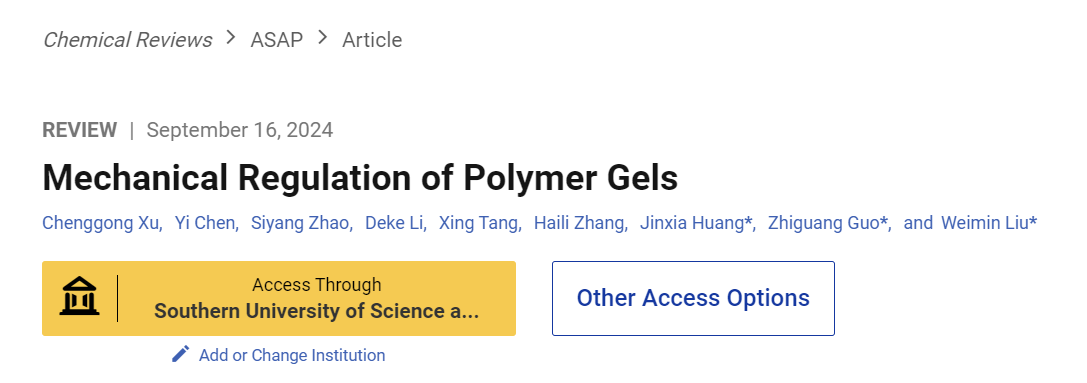Click chevron after Chemical Reviews breadcrumb
The width and height of the screenshot is (1087, 383).
pos(231,38)
